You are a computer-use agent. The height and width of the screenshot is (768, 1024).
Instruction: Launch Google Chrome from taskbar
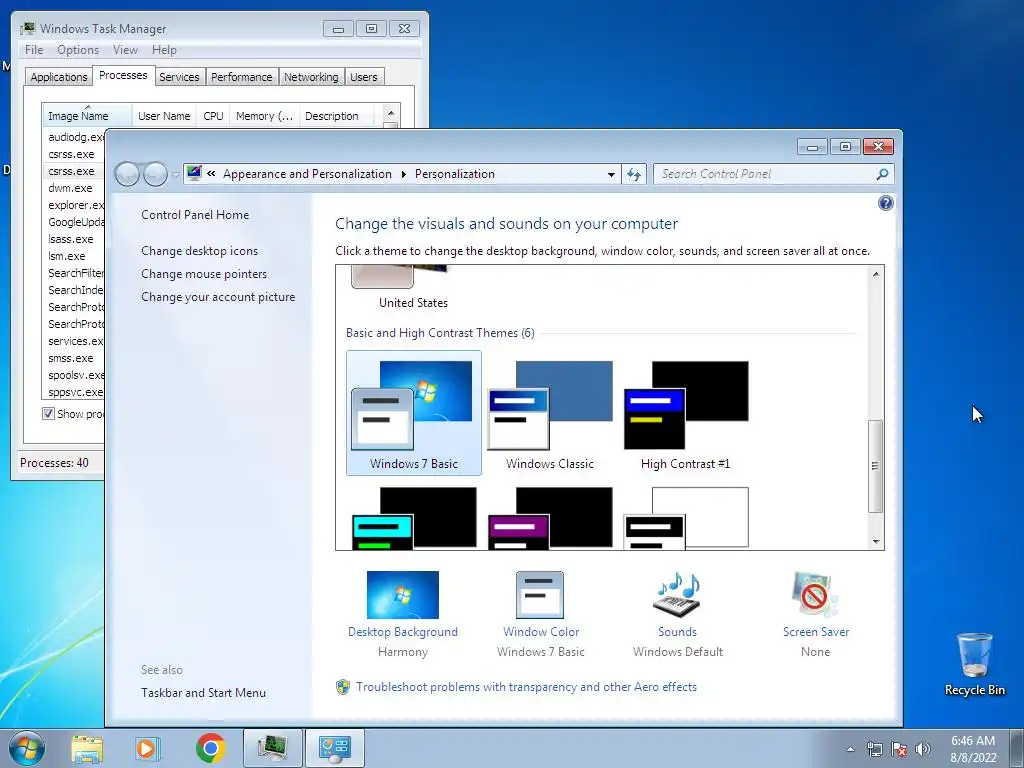[x=210, y=748]
